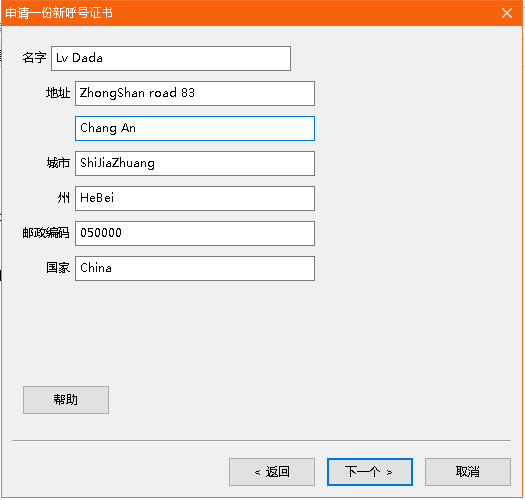Click the 名字 field containing Lv Dada

click(x=171, y=58)
